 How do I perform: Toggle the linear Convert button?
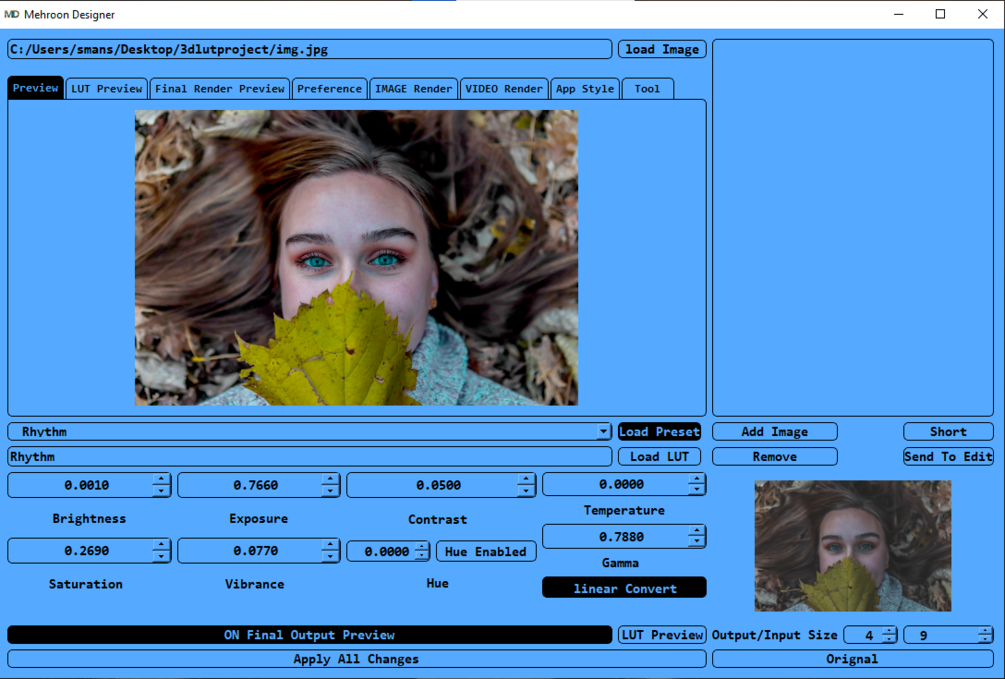(624, 588)
